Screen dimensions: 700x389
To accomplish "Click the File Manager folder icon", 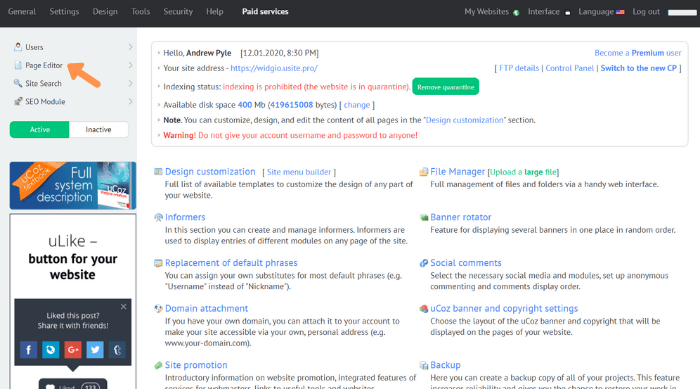I will pyautogui.click(x=424, y=172).
